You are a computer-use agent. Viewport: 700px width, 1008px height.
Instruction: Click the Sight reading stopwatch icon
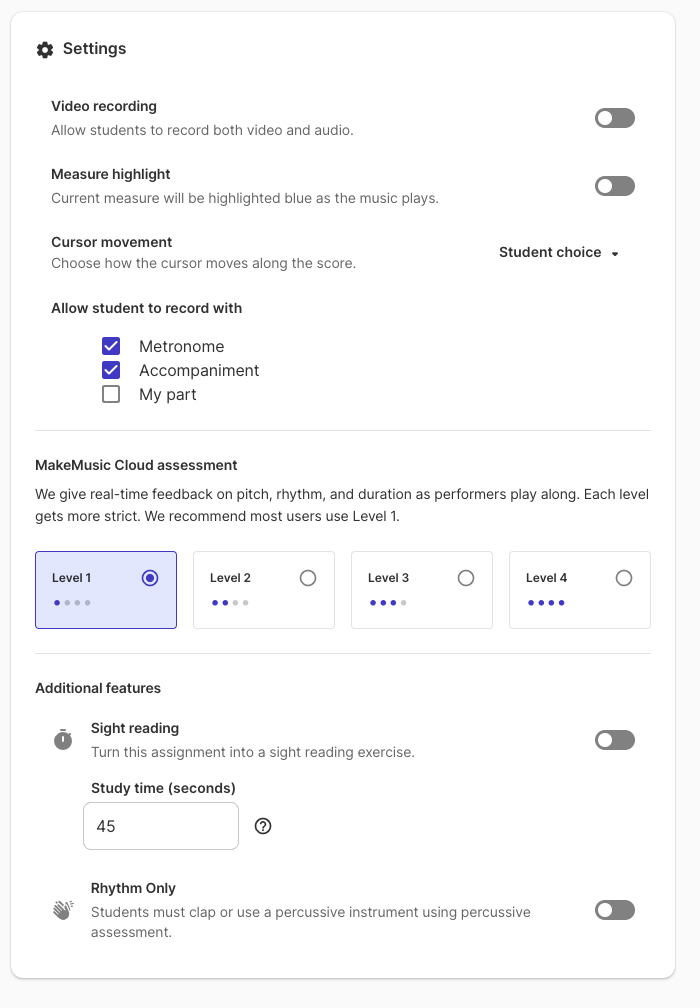61,739
